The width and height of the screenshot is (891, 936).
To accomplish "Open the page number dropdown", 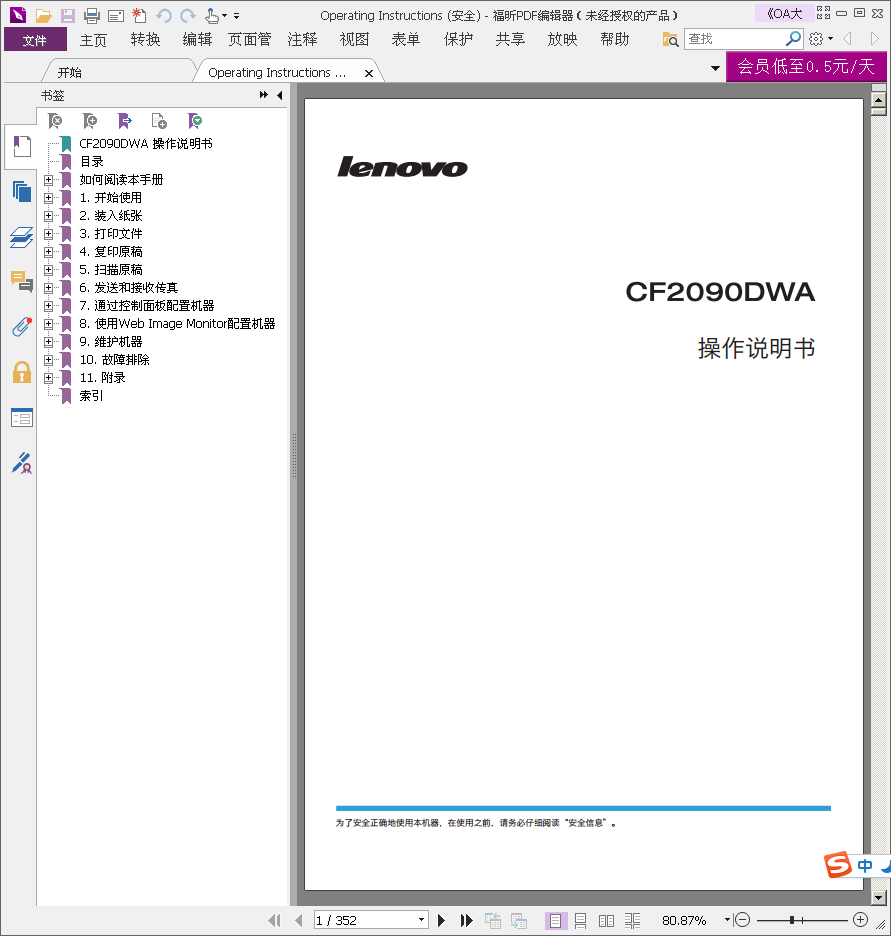I will [421, 920].
